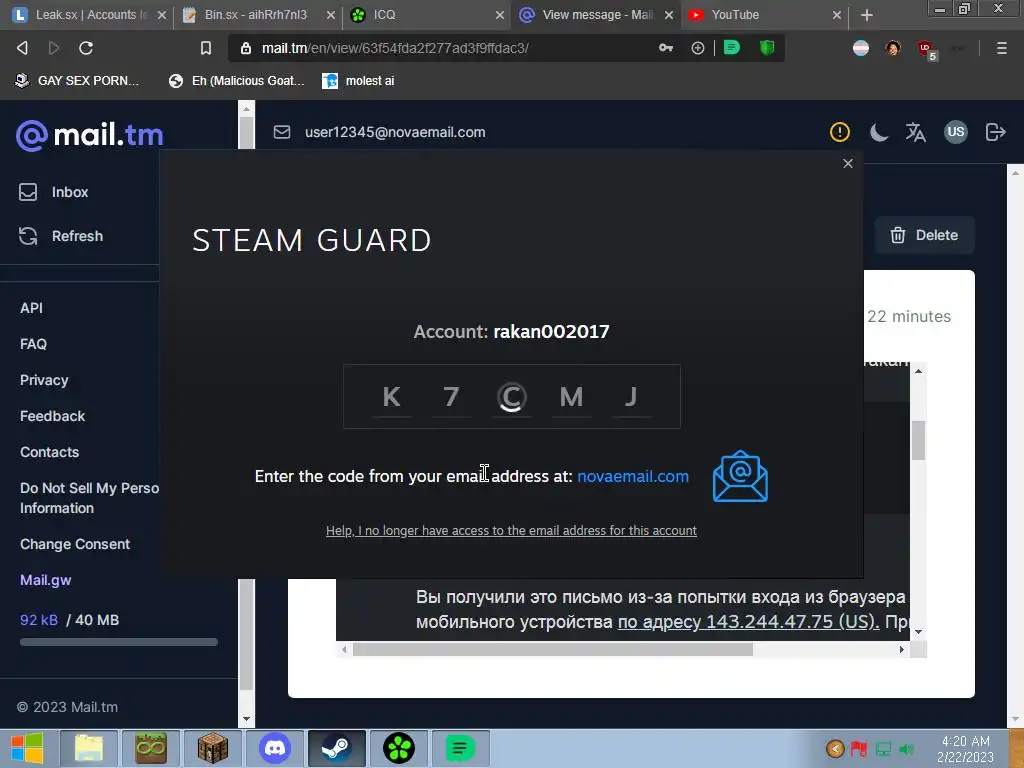Switch to the Bin.sx tab

pyautogui.click(x=257, y=14)
